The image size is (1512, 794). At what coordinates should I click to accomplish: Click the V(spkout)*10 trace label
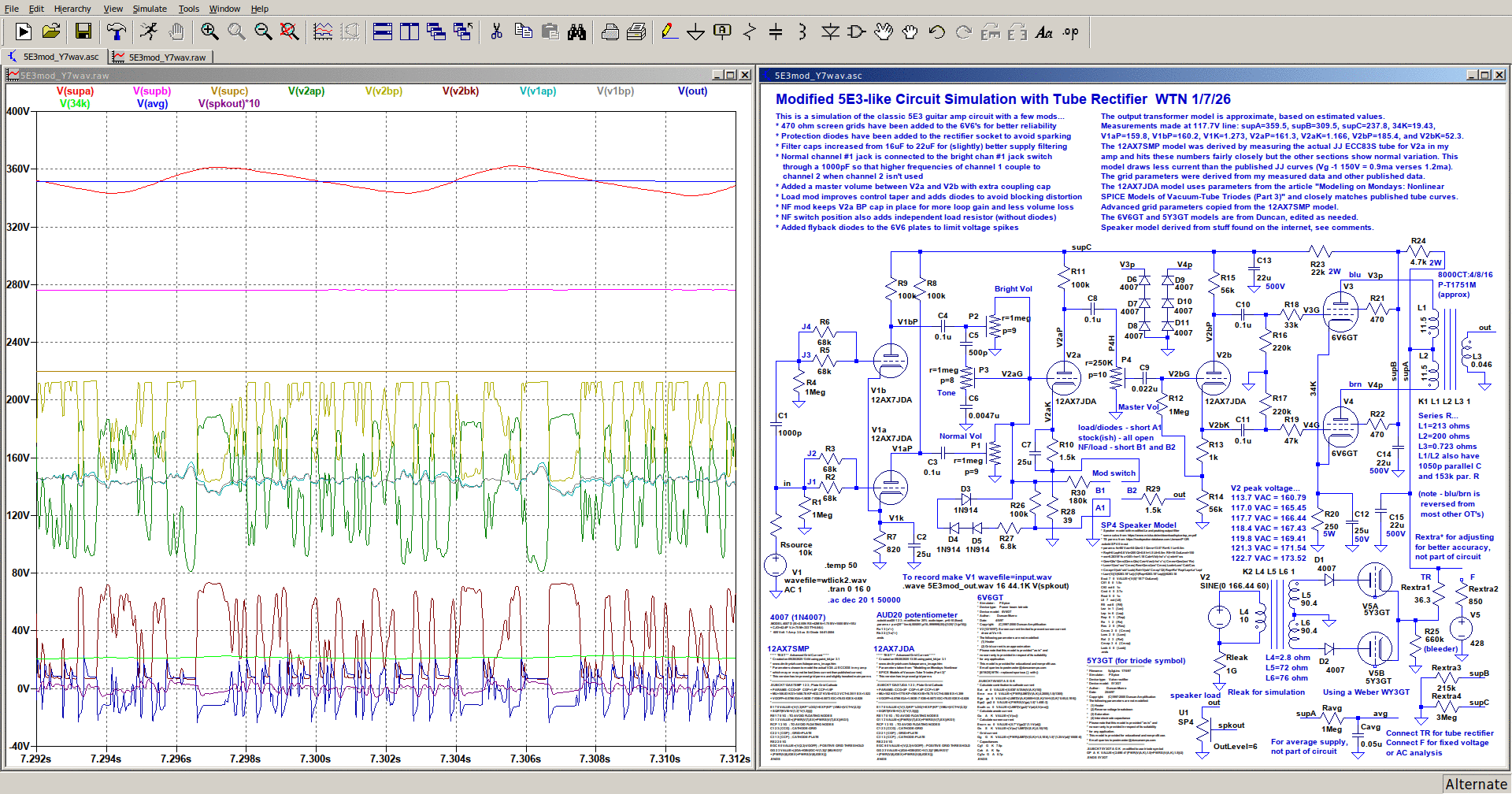tap(228, 103)
